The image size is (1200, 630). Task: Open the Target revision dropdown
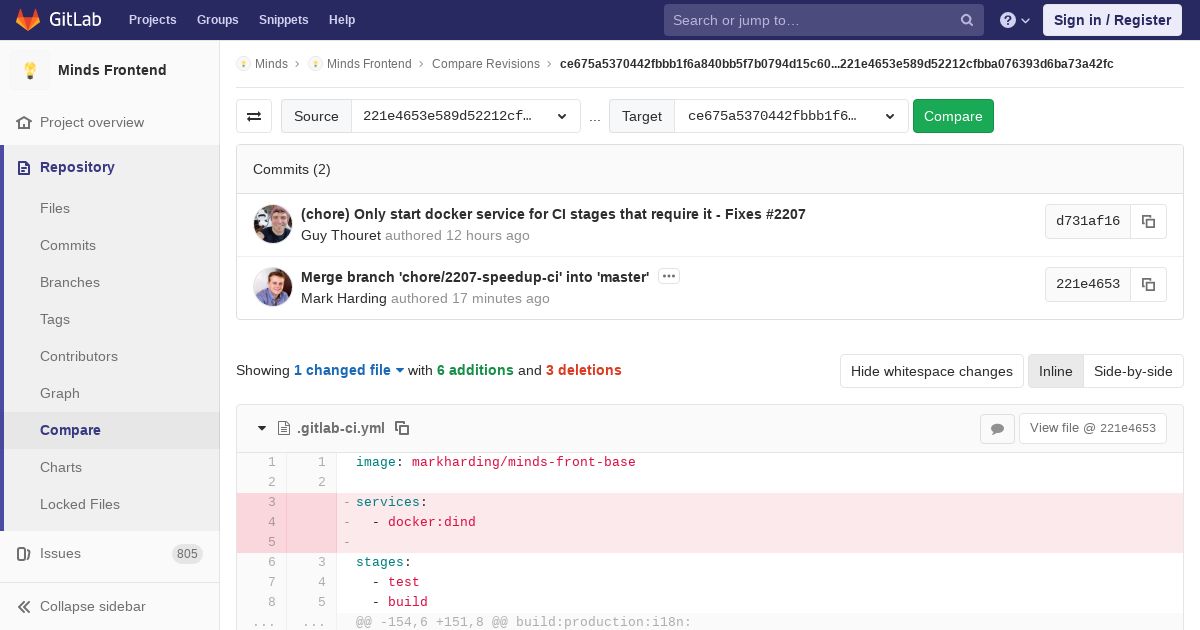tap(791, 116)
